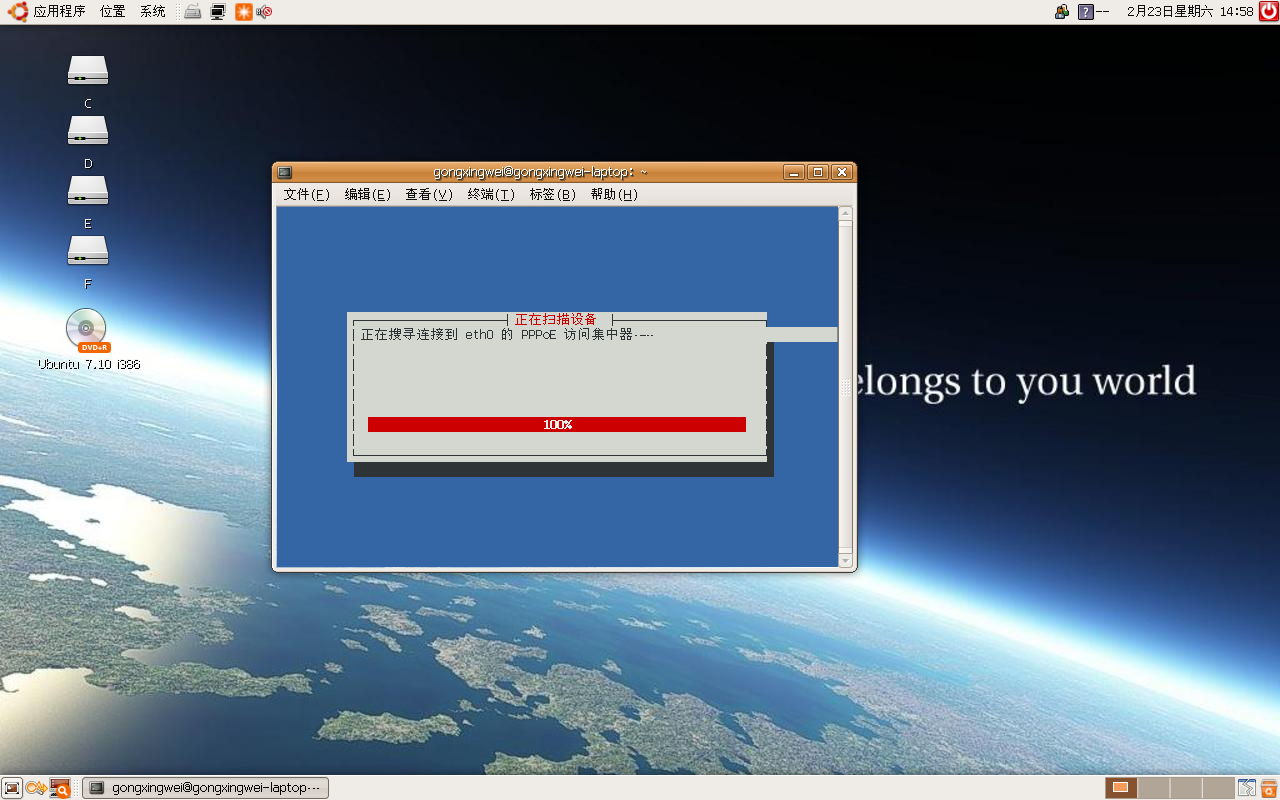Click the terminal vertical scrollbar track
This screenshot has width=1280, height=800.
pyautogui.click(x=846, y=387)
